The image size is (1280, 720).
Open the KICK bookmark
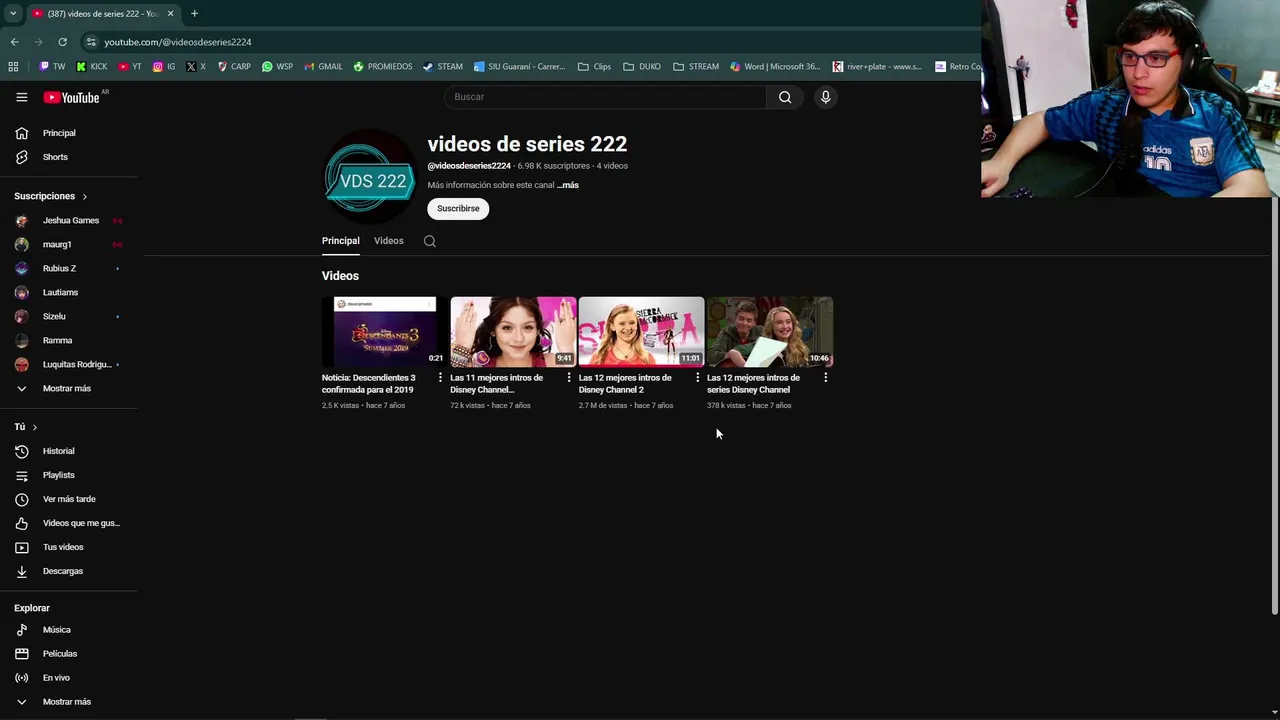(92, 67)
